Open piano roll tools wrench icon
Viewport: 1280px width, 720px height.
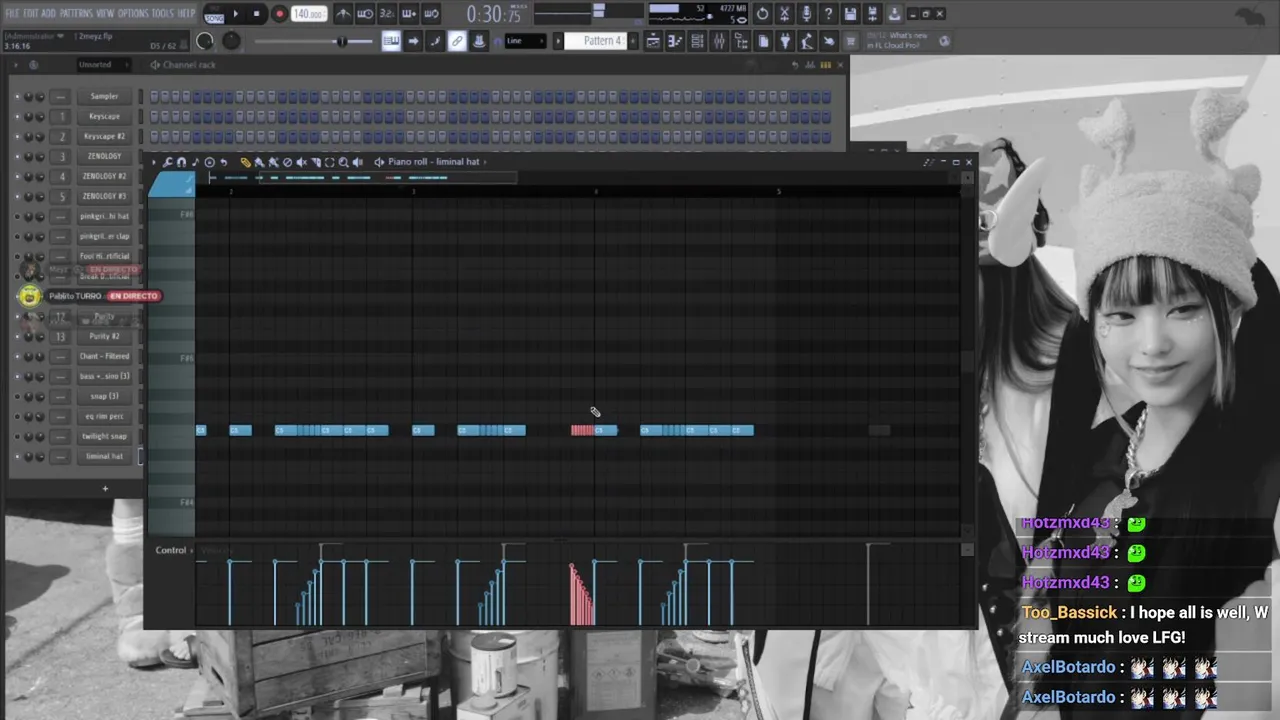168,162
